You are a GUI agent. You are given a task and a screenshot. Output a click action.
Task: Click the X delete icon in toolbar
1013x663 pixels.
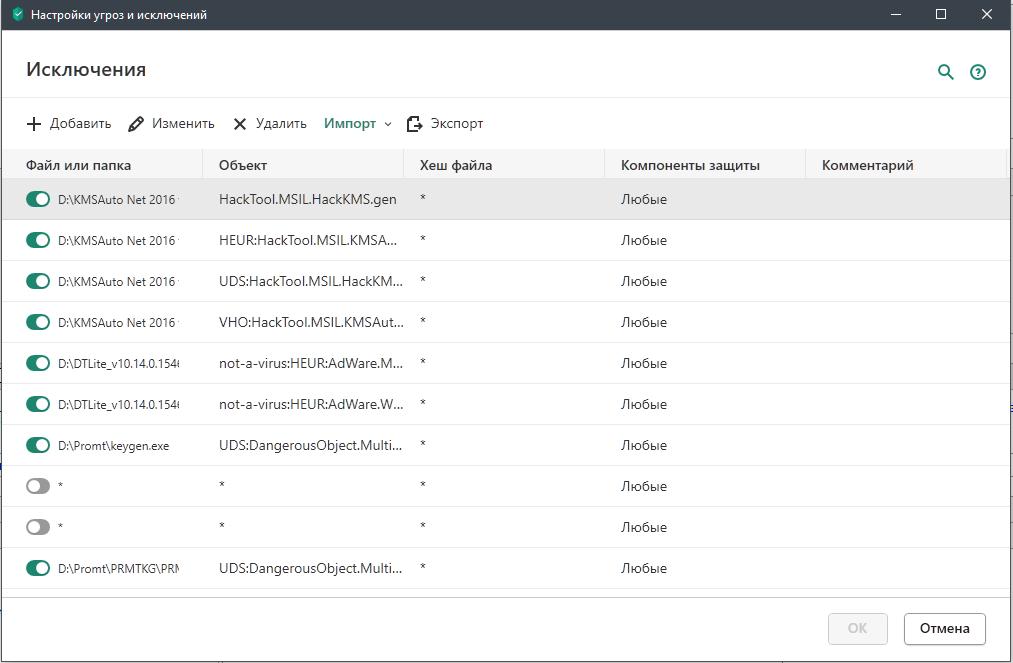tap(240, 124)
